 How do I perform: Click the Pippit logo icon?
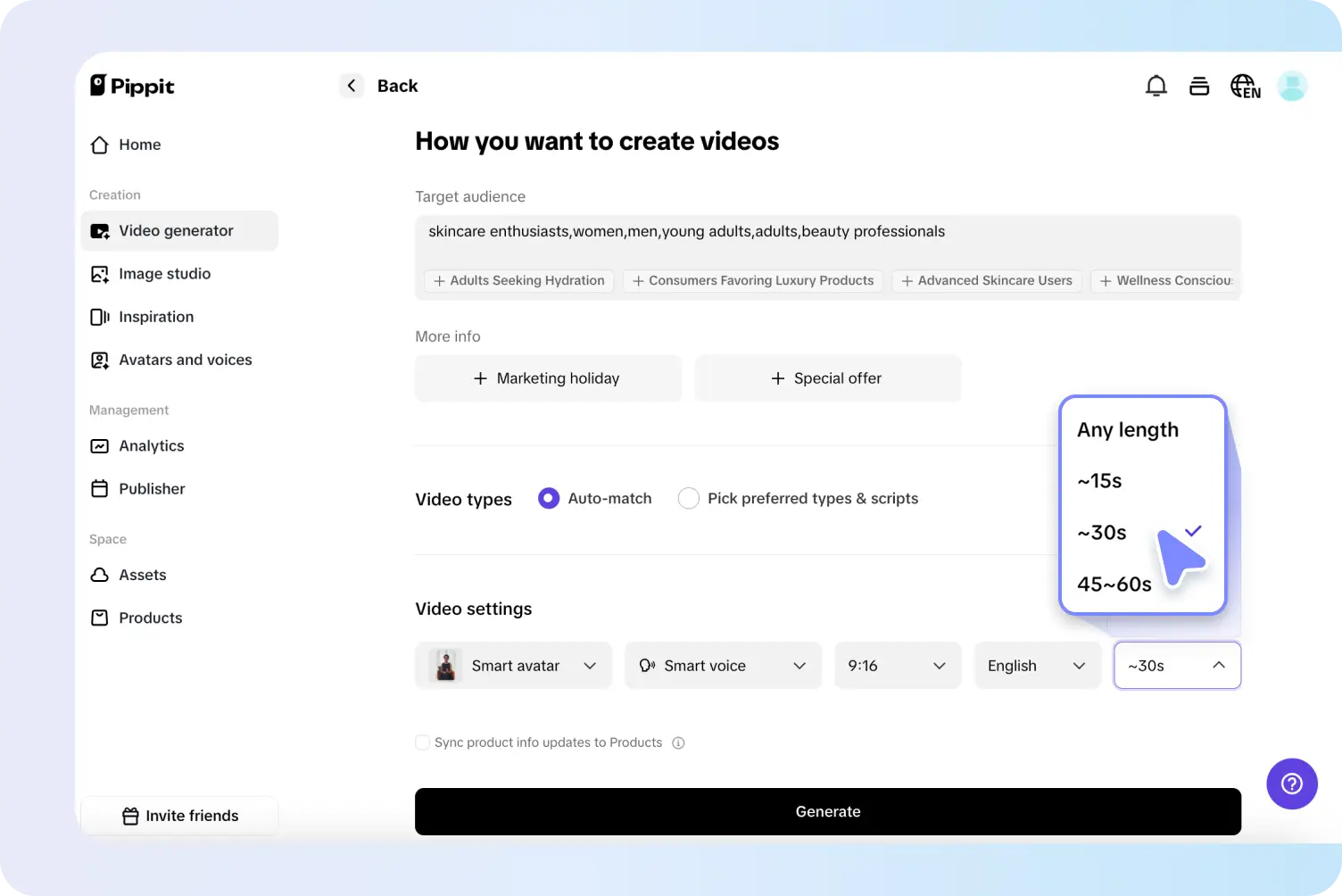click(98, 85)
